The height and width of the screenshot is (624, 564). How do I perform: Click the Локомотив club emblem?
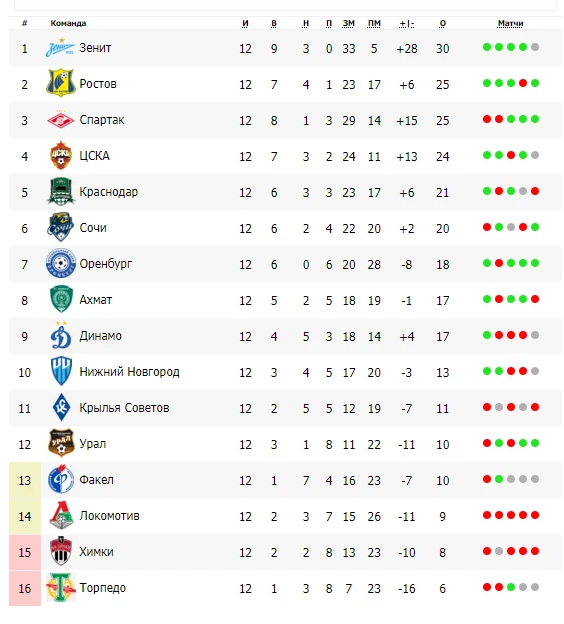click(x=61, y=515)
